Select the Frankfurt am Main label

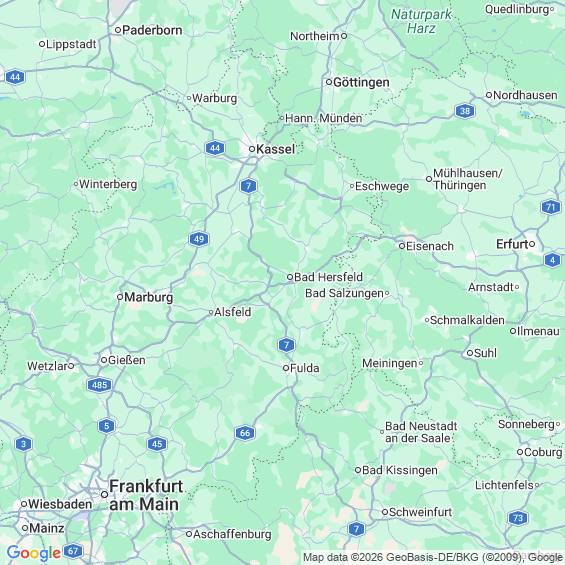(146, 495)
